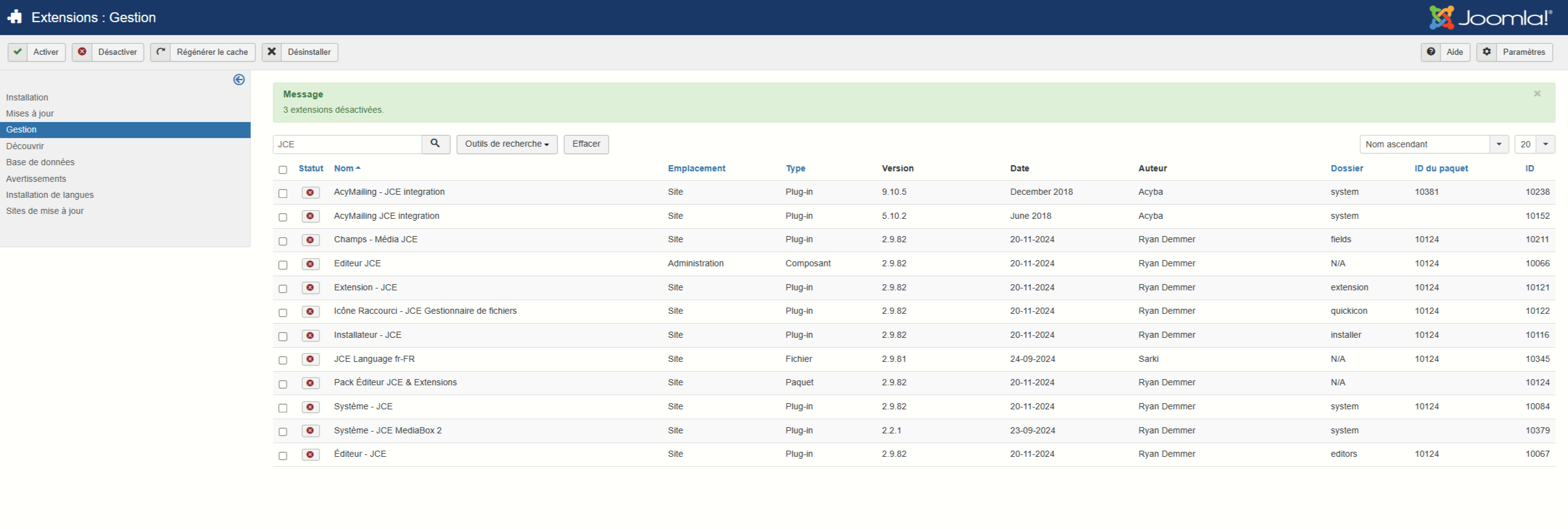Toggle status icon for JCE Language fr-FR
Viewport: 1568px width, 529px height.
311,359
